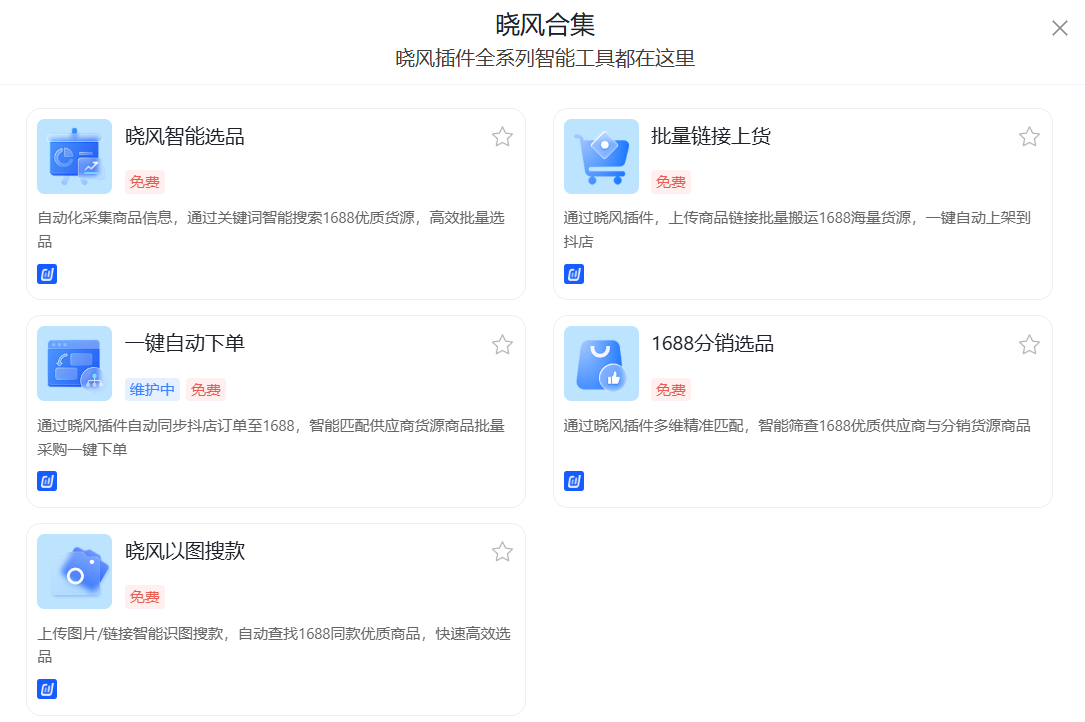Open the 1688分销选品 shopping bag icon
This screenshot has height=722, width=1085.
pos(601,363)
